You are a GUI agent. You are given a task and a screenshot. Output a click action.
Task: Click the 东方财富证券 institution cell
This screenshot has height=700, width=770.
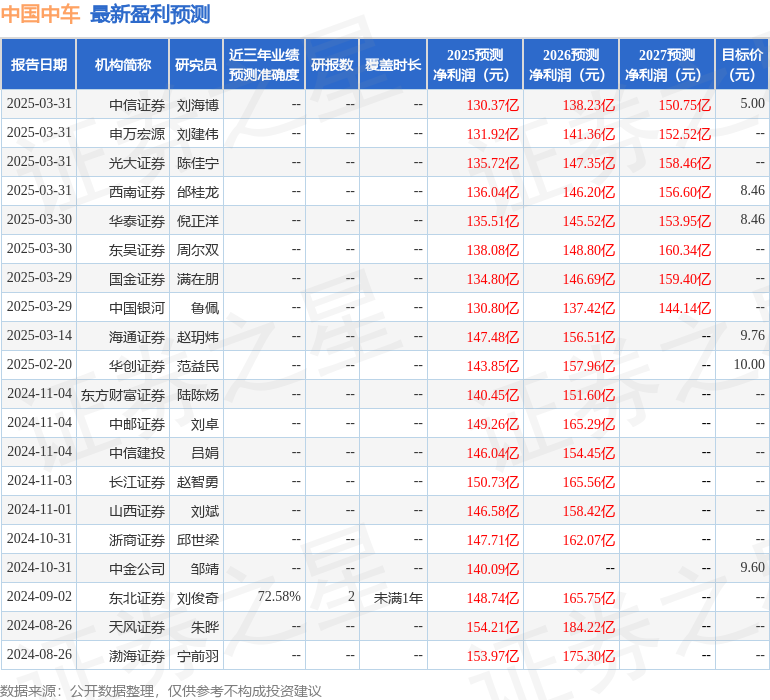pyautogui.click(x=123, y=395)
